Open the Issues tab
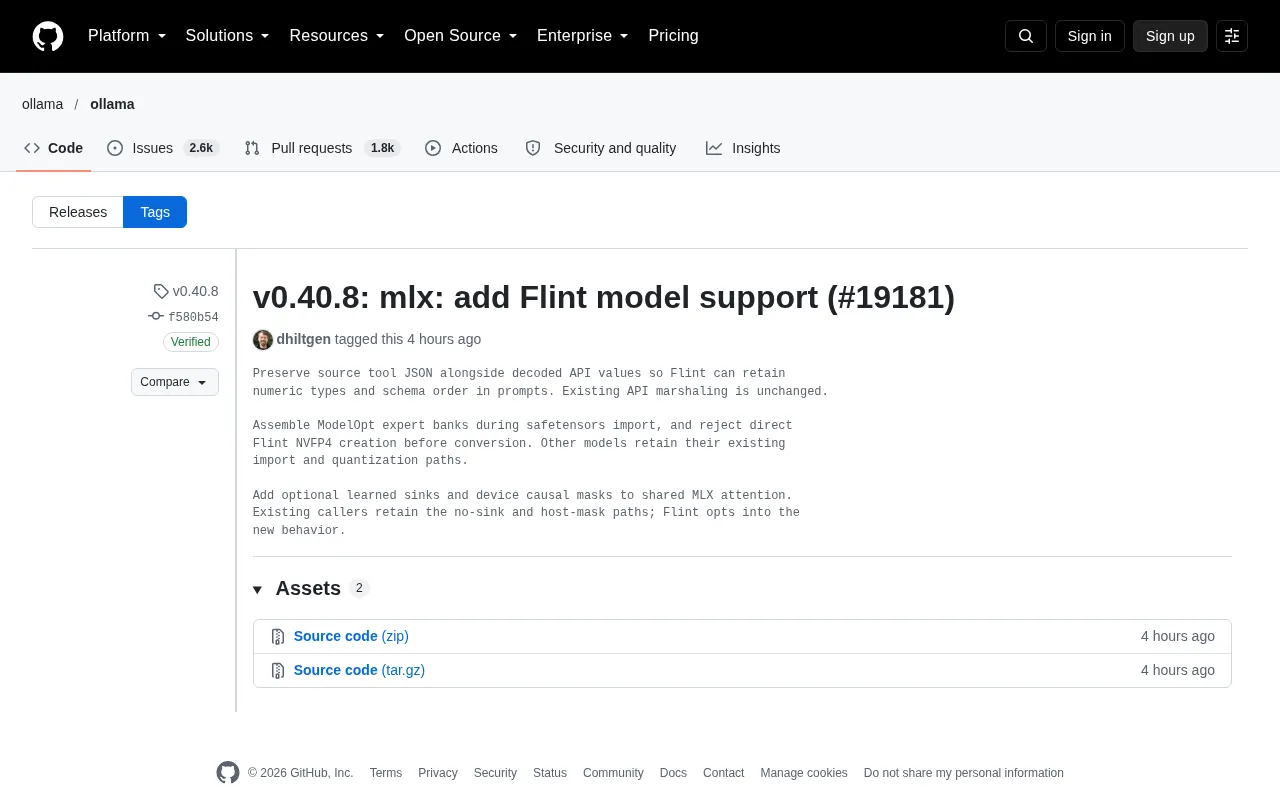 pyautogui.click(x=163, y=148)
